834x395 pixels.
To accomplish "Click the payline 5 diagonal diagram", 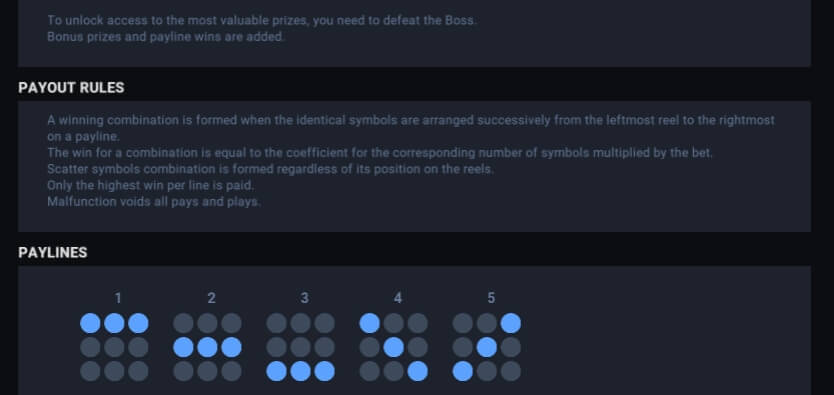I will coord(487,347).
